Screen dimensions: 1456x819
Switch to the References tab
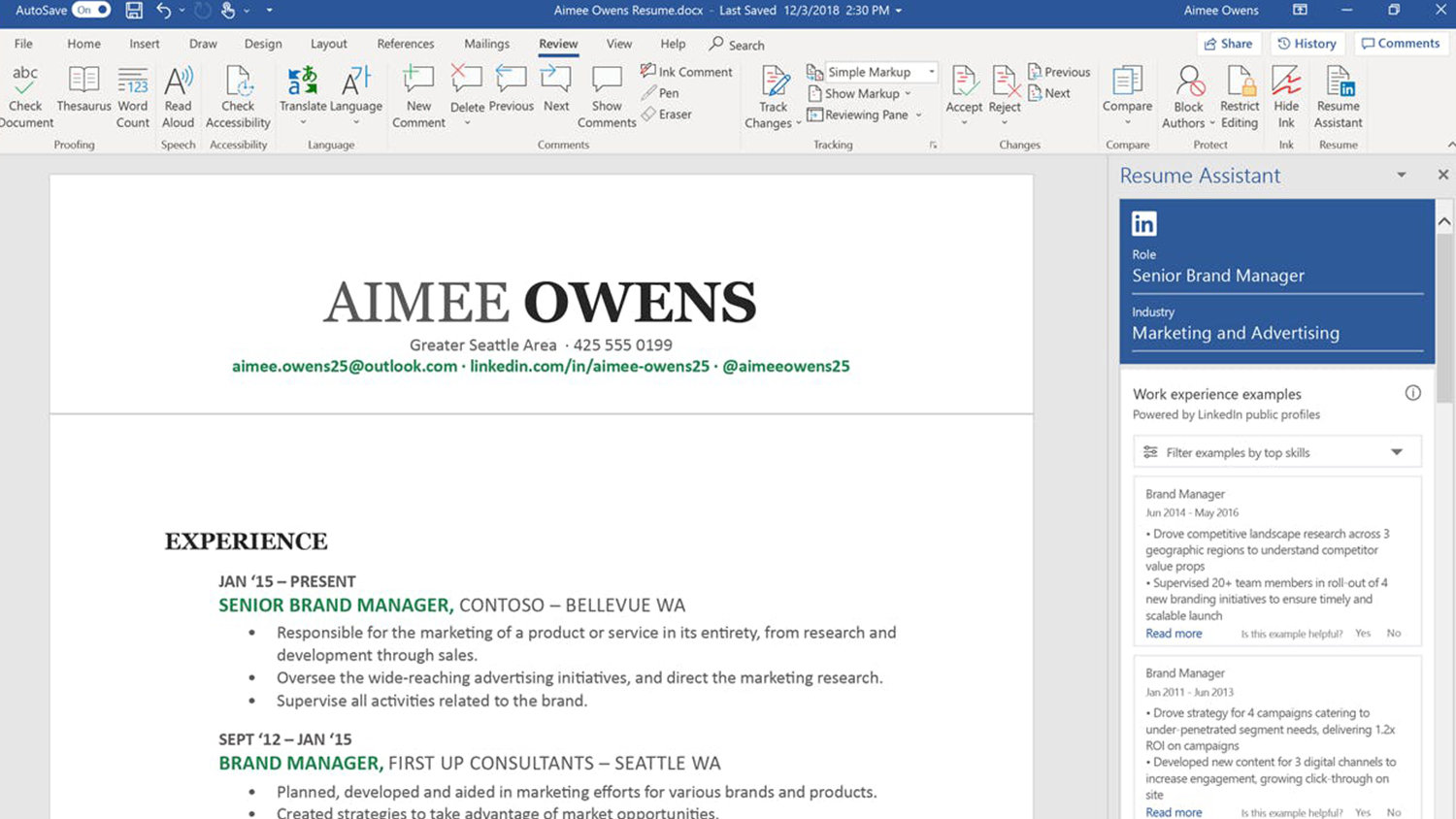click(x=405, y=44)
